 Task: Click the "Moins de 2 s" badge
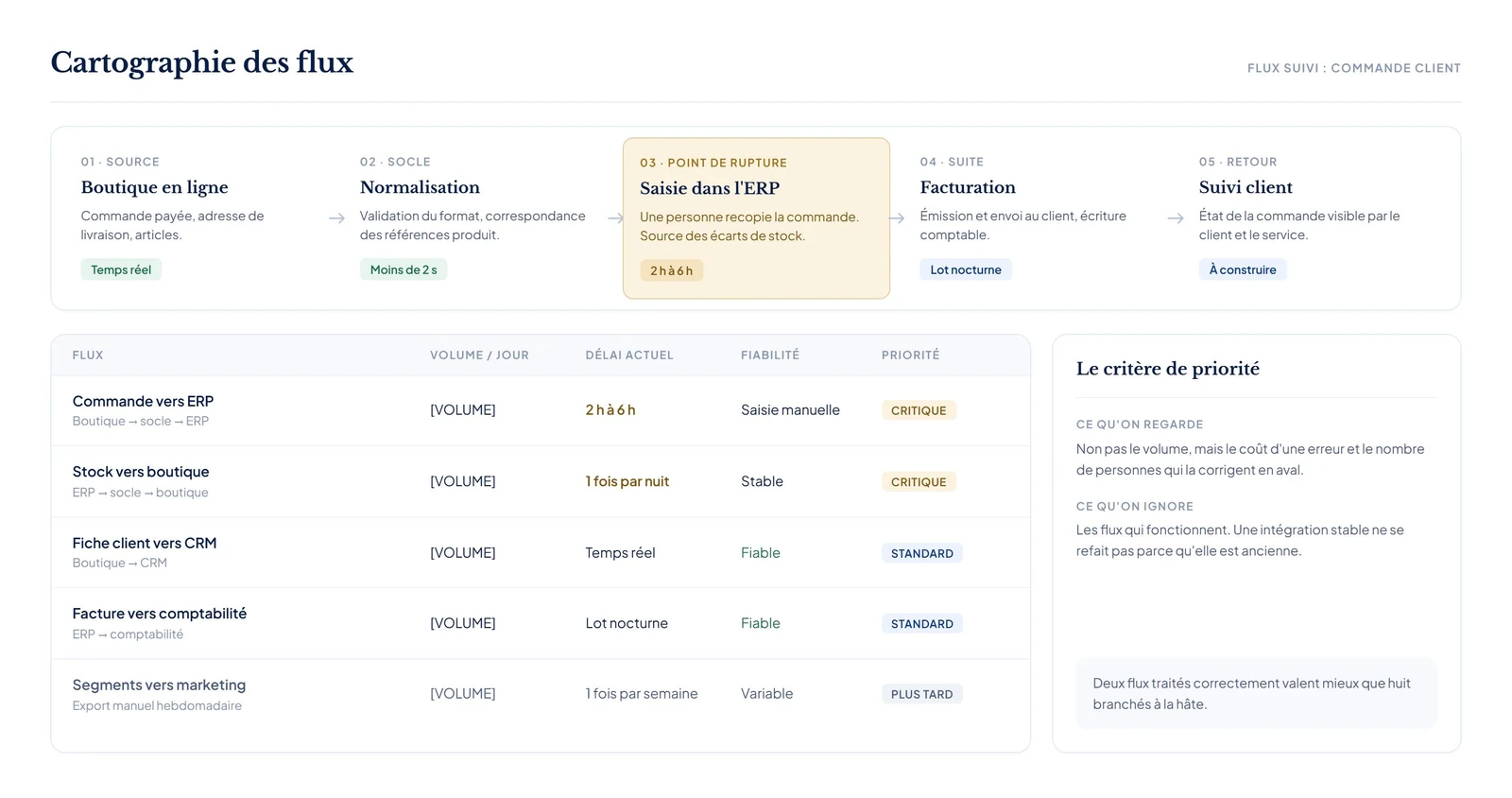[404, 269]
